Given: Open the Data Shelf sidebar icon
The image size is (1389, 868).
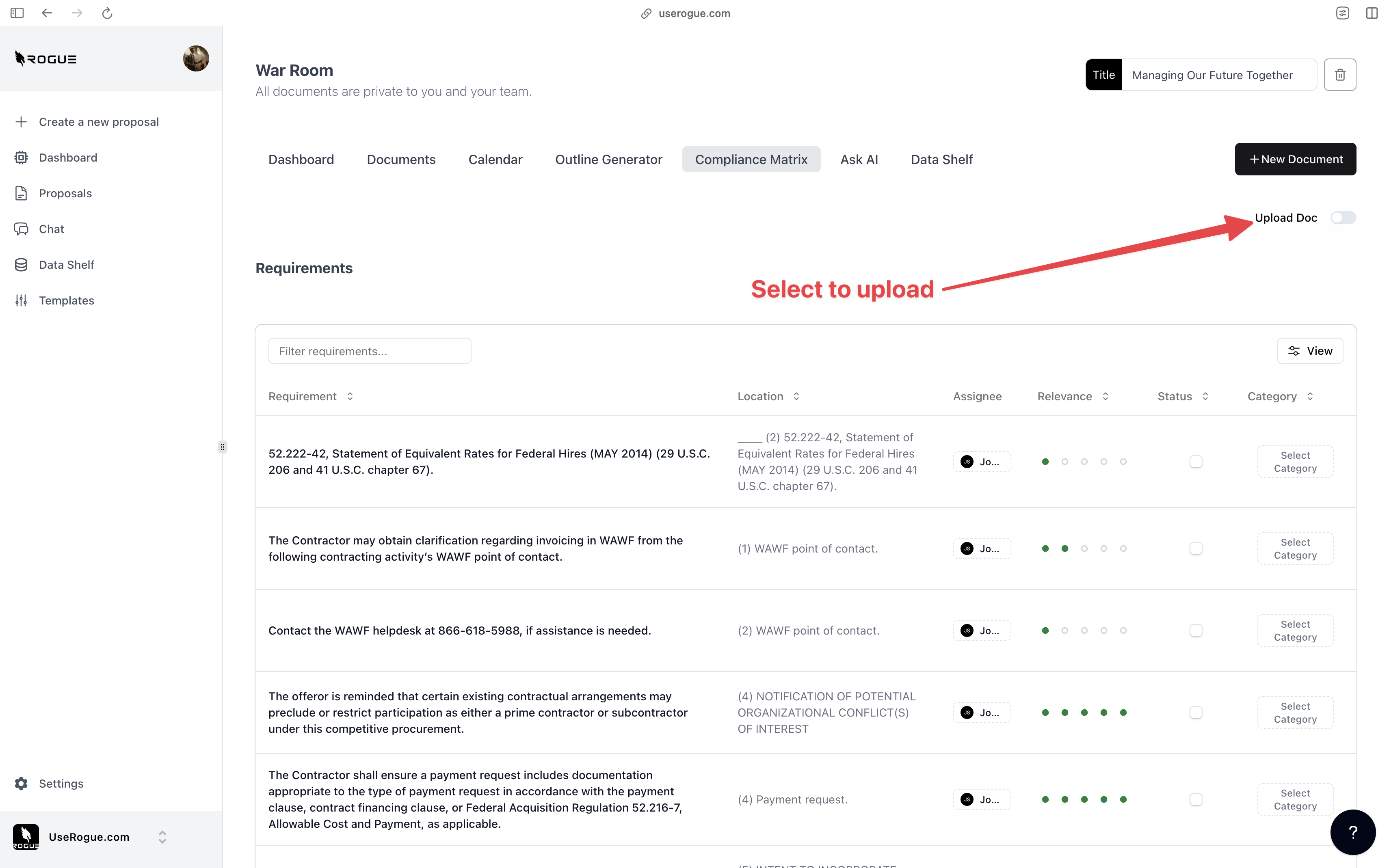Looking at the screenshot, I should pos(21,265).
